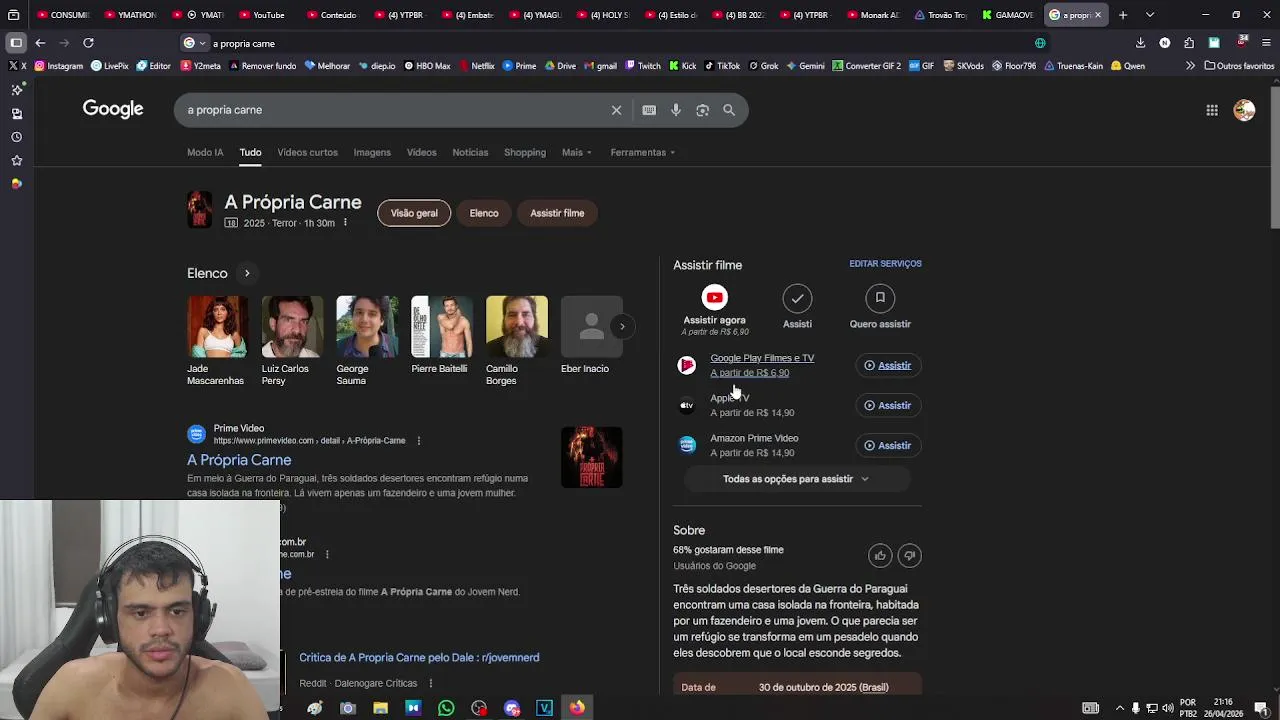Click Assistir for Google Play Filmes
The image size is (1280, 720).
pyautogui.click(x=888, y=366)
